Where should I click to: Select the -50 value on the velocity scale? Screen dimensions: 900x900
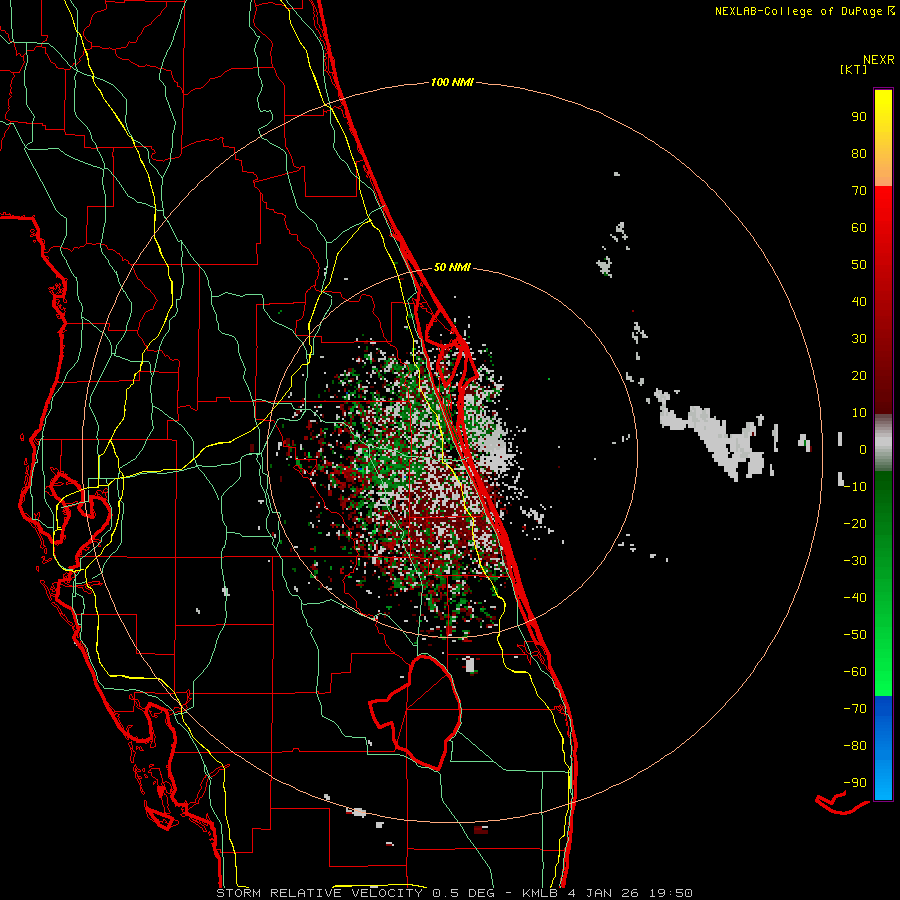coord(855,634)
